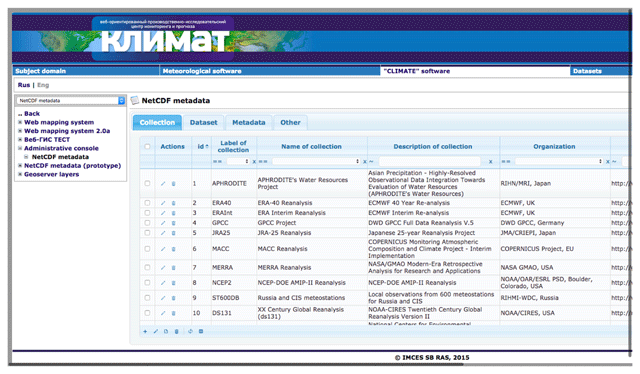The width and height of the screenshot is (640, 374).
Task: Click the Description of collection filter field
Action: [x=429, y=162]
